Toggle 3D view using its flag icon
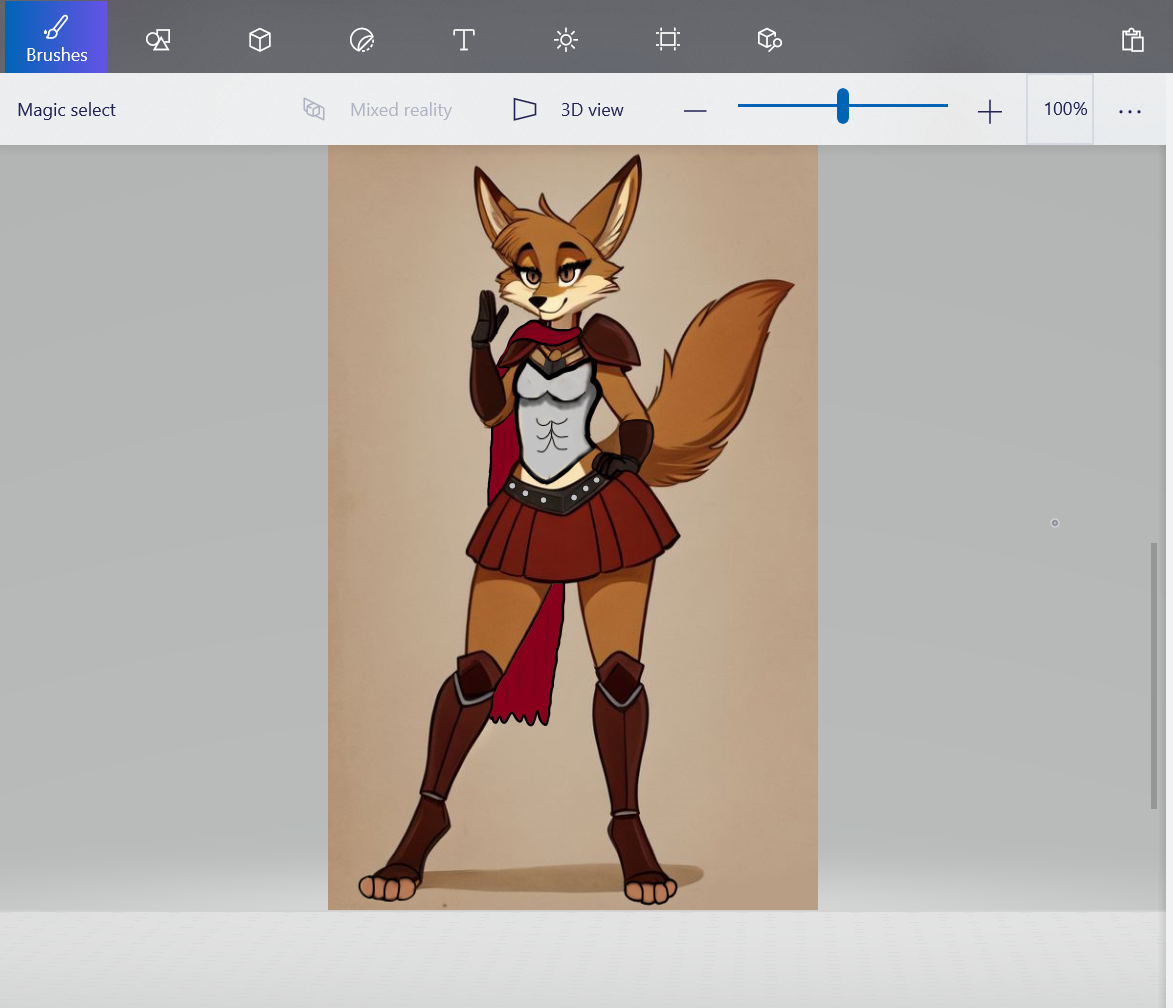Viewport: 1173px width, 1008px height. point(525,110)
